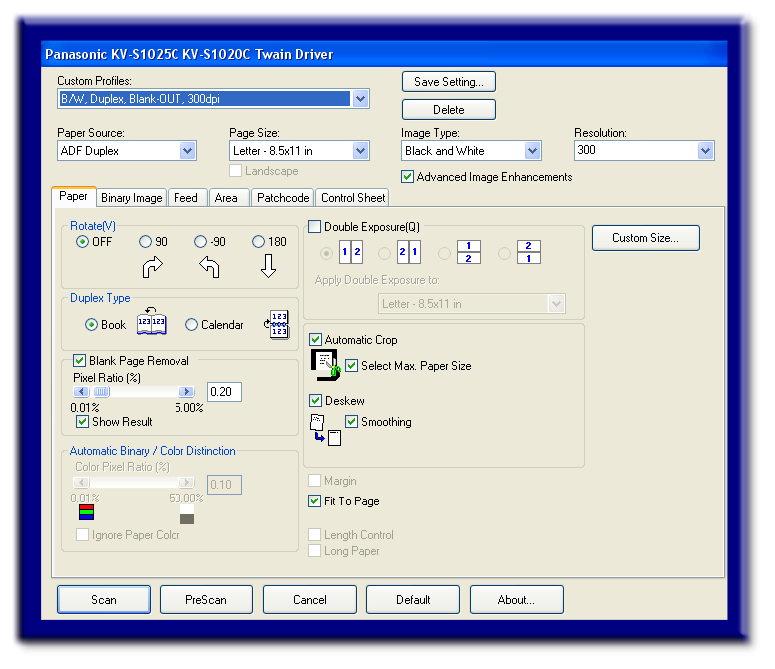Click the Save Setting... button

click(x=449, y=82)
